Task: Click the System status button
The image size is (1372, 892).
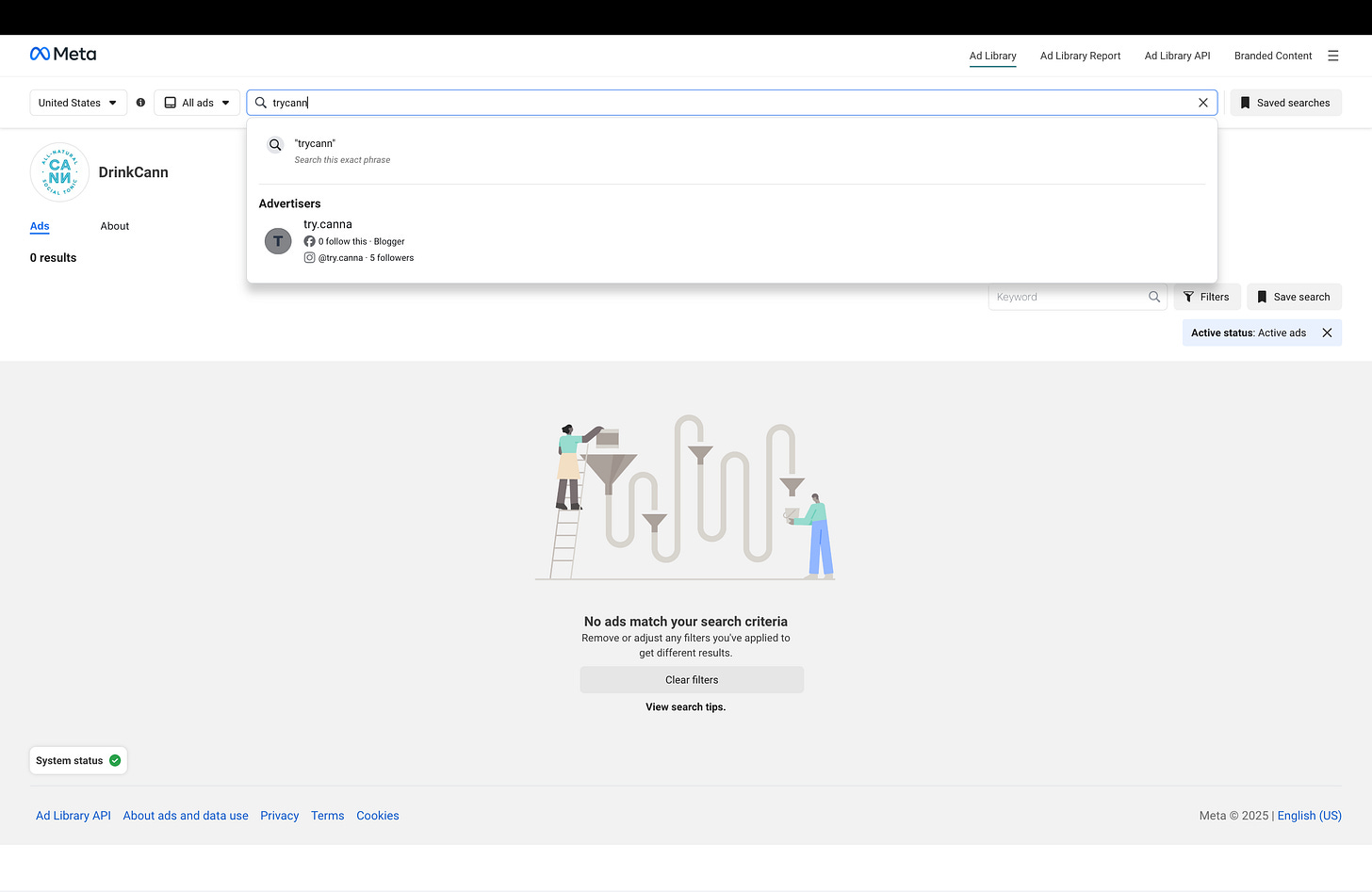Action: click(78, 761)
